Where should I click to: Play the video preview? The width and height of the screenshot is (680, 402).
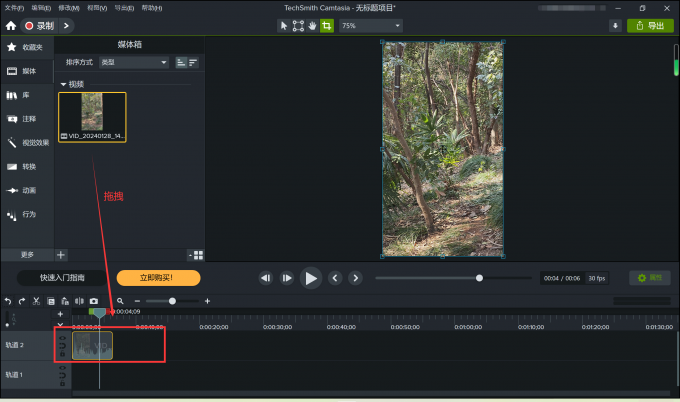click(x=311, y=278)
